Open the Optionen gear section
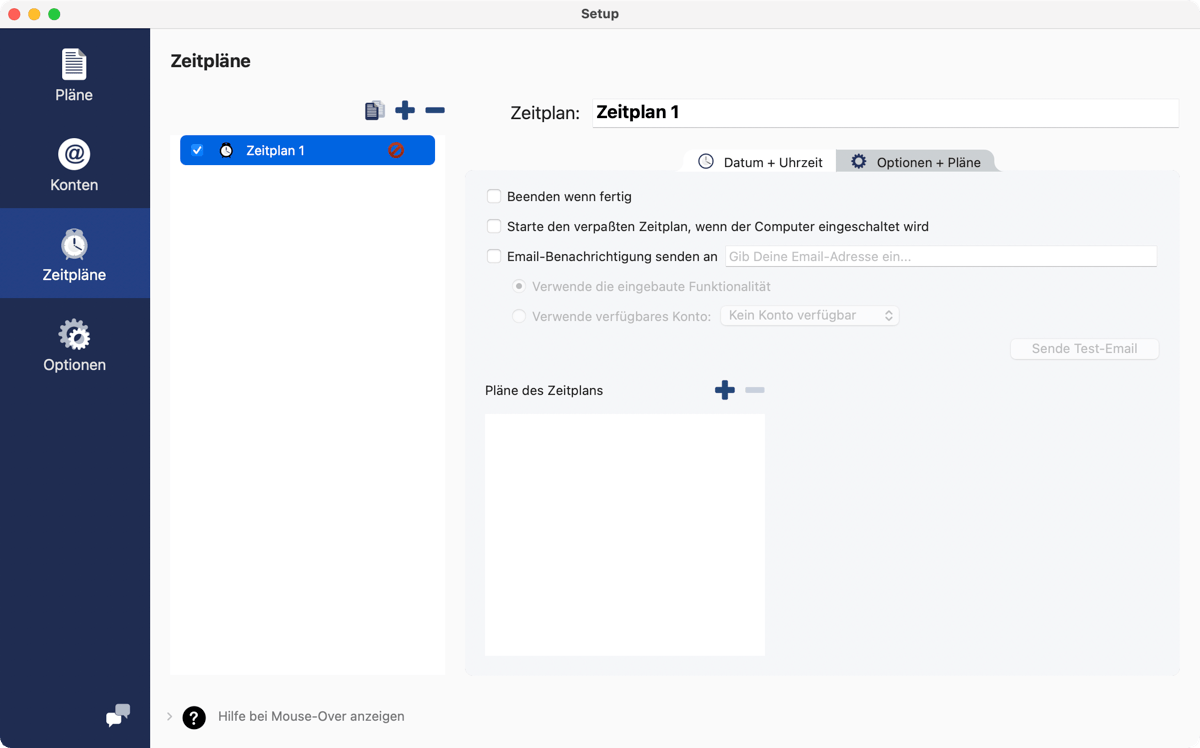The width and height of the screenshot is (1200, 748). (74, 345)
